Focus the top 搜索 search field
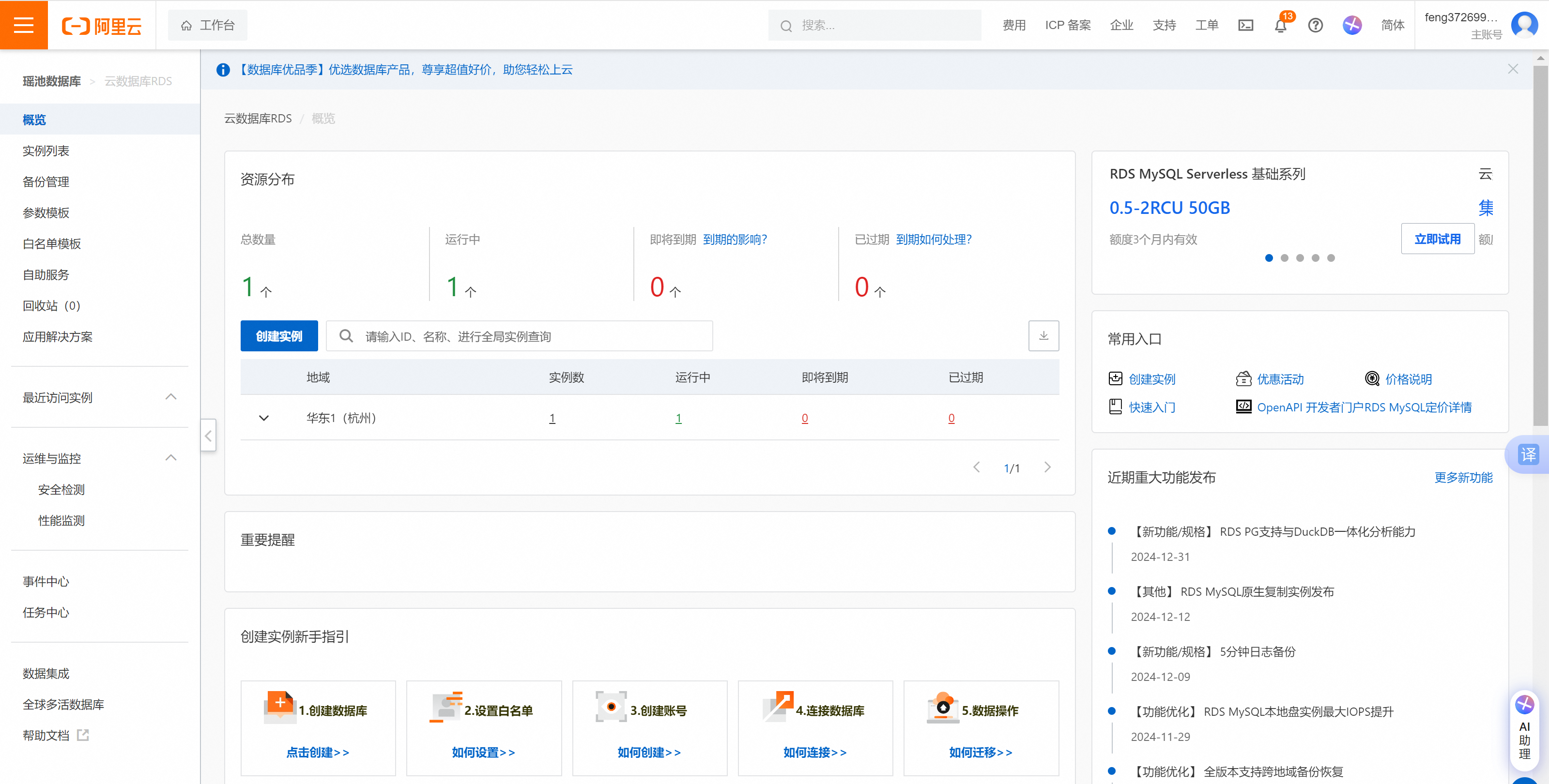Image resolution: width=1549 pixels, height=784 pixels. [x=874, y=25]
